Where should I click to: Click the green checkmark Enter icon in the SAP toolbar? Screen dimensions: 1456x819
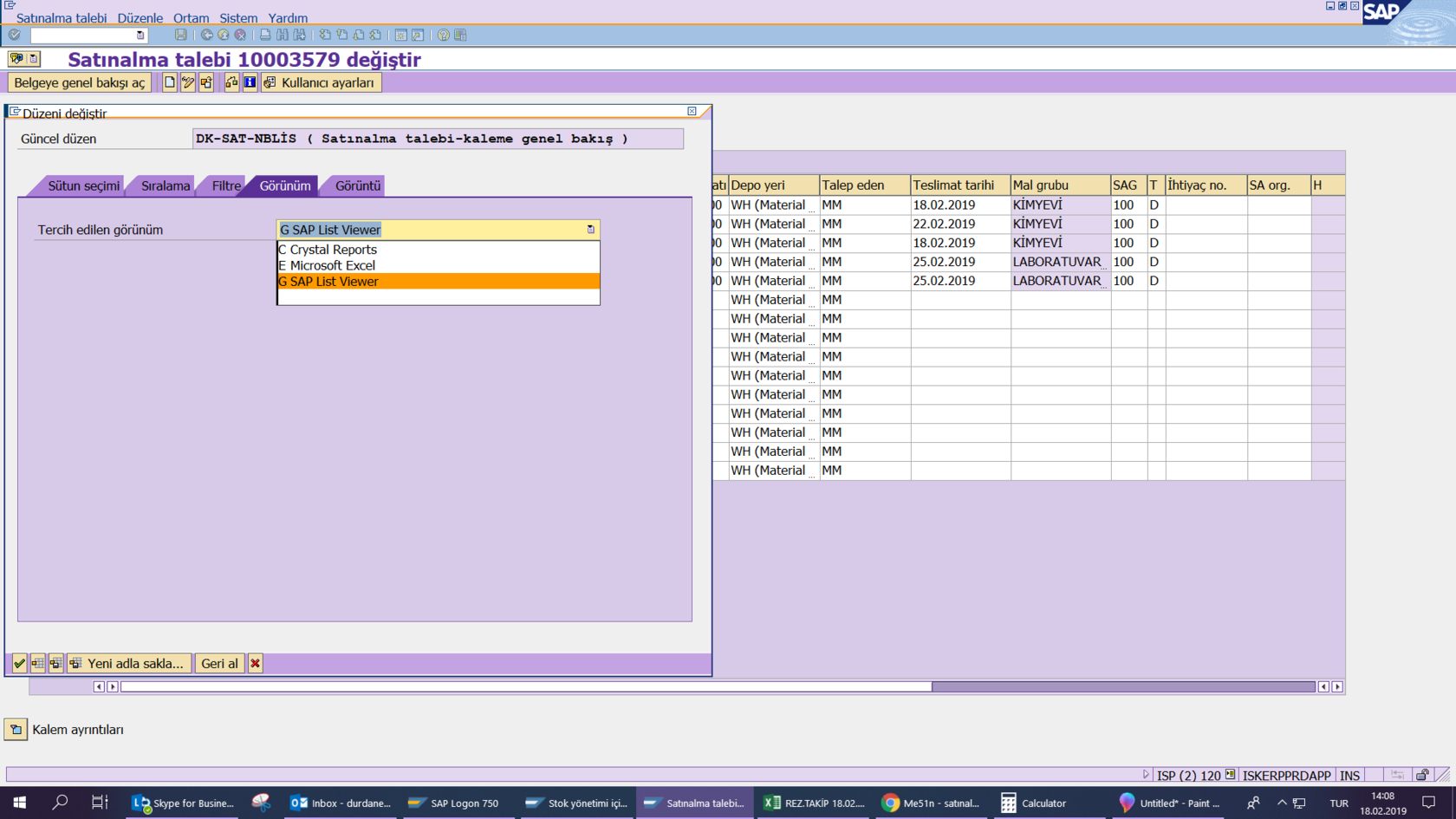(x=15, y=35)
